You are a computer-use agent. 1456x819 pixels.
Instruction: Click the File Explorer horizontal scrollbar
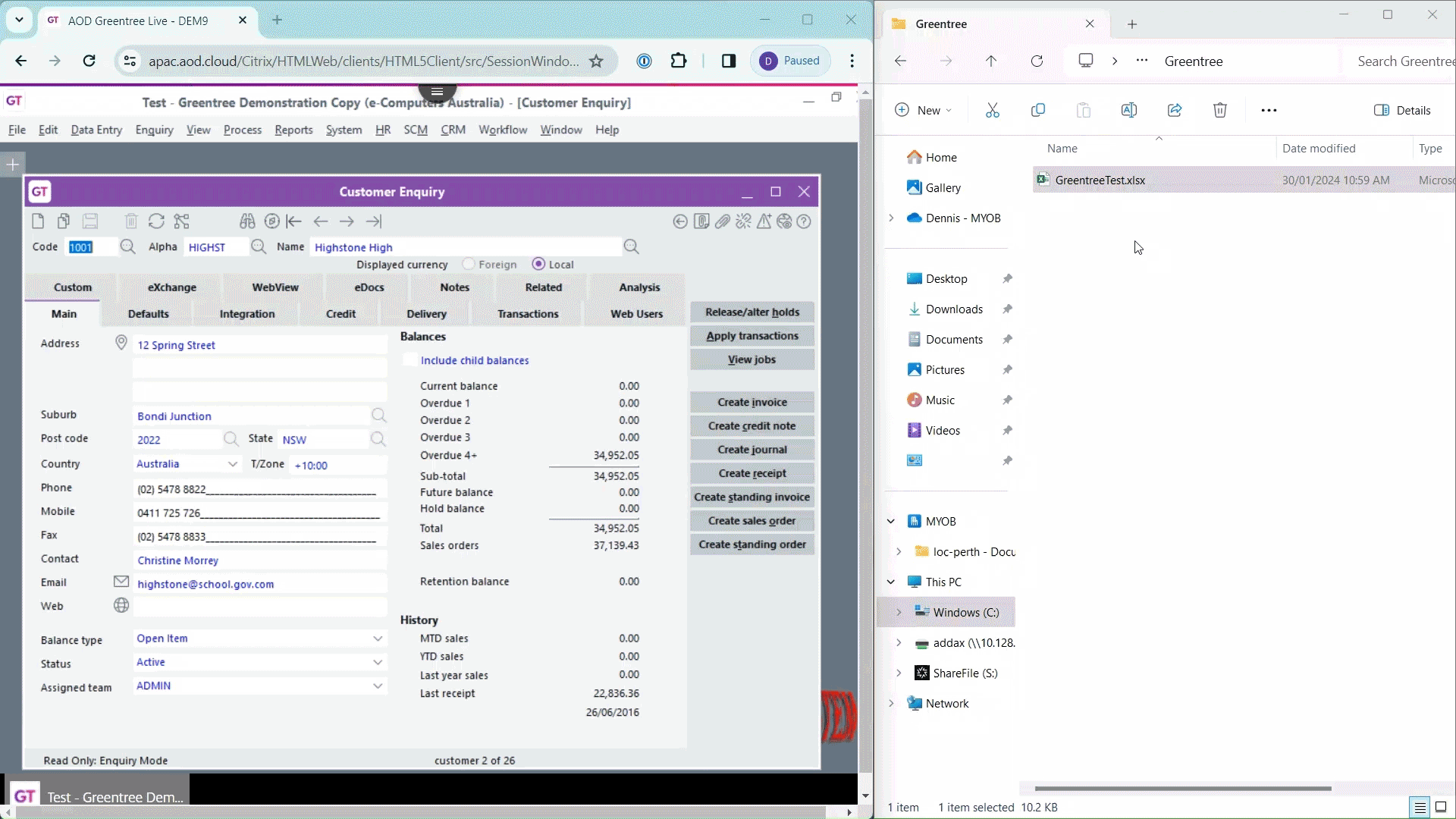[x=1183, y=789]
